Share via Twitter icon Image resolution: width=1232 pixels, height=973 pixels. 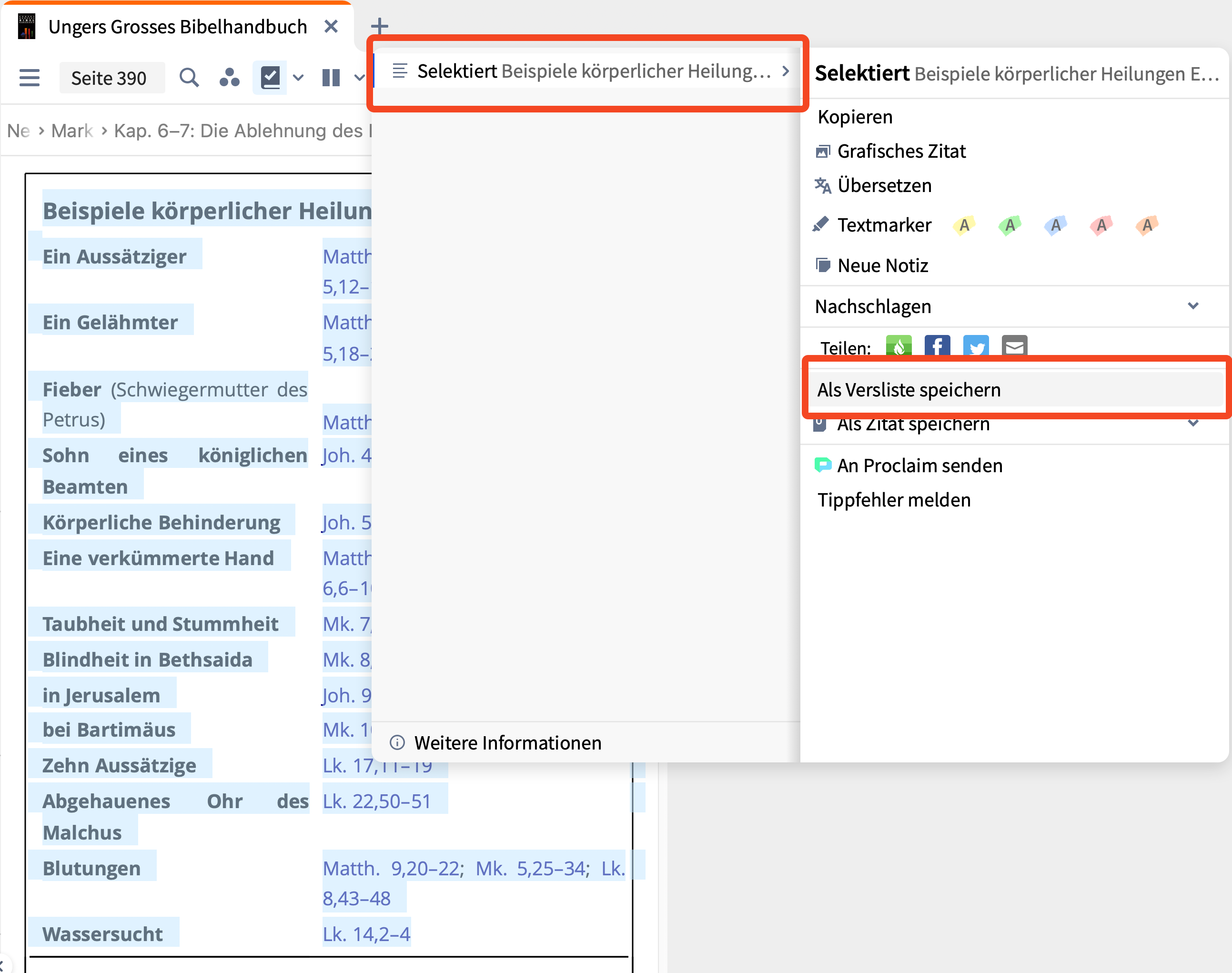click(x=976, y=346)
